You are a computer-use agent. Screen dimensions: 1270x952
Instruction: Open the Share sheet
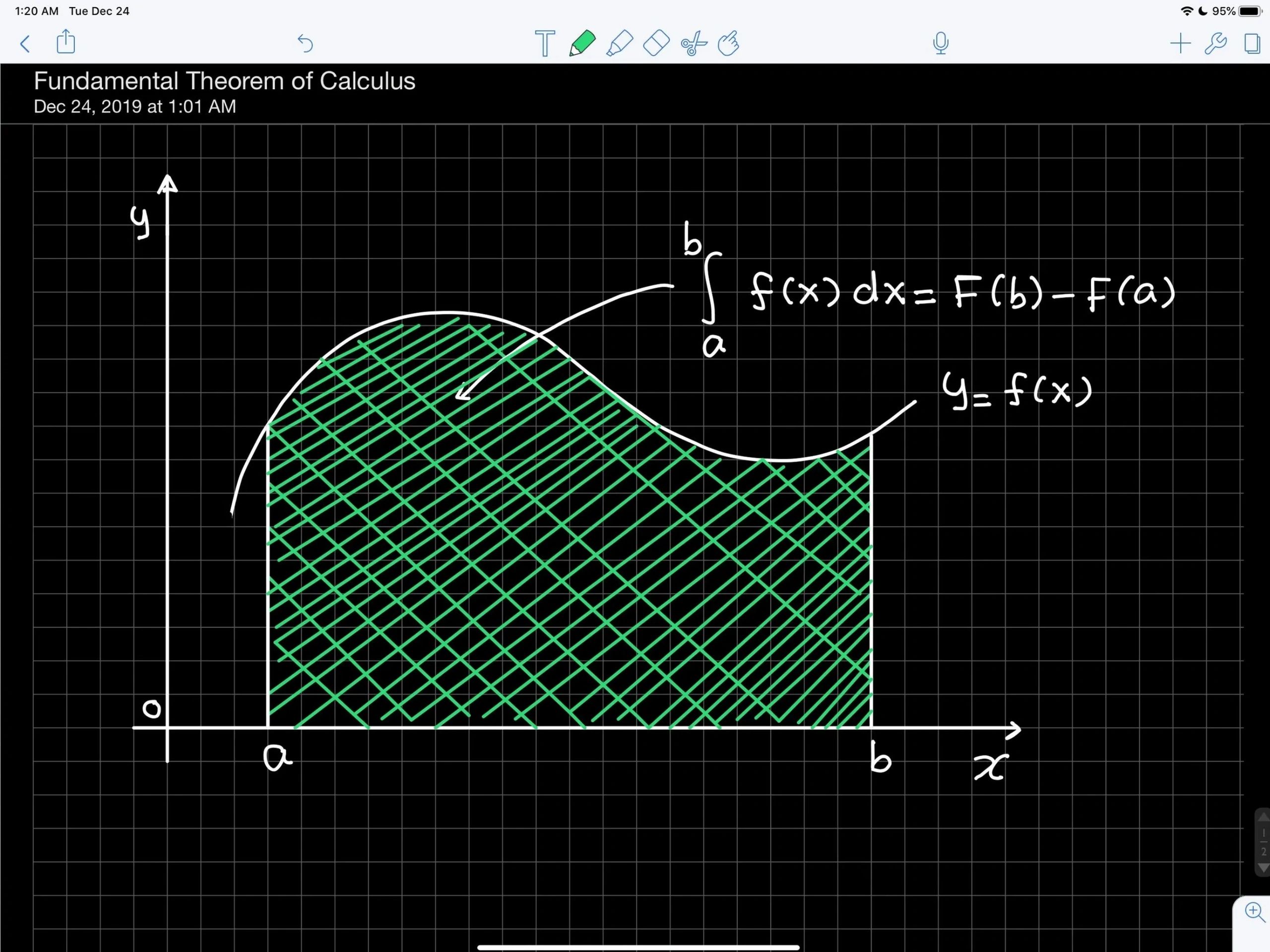pyautogui.click(x=65, y=43)
